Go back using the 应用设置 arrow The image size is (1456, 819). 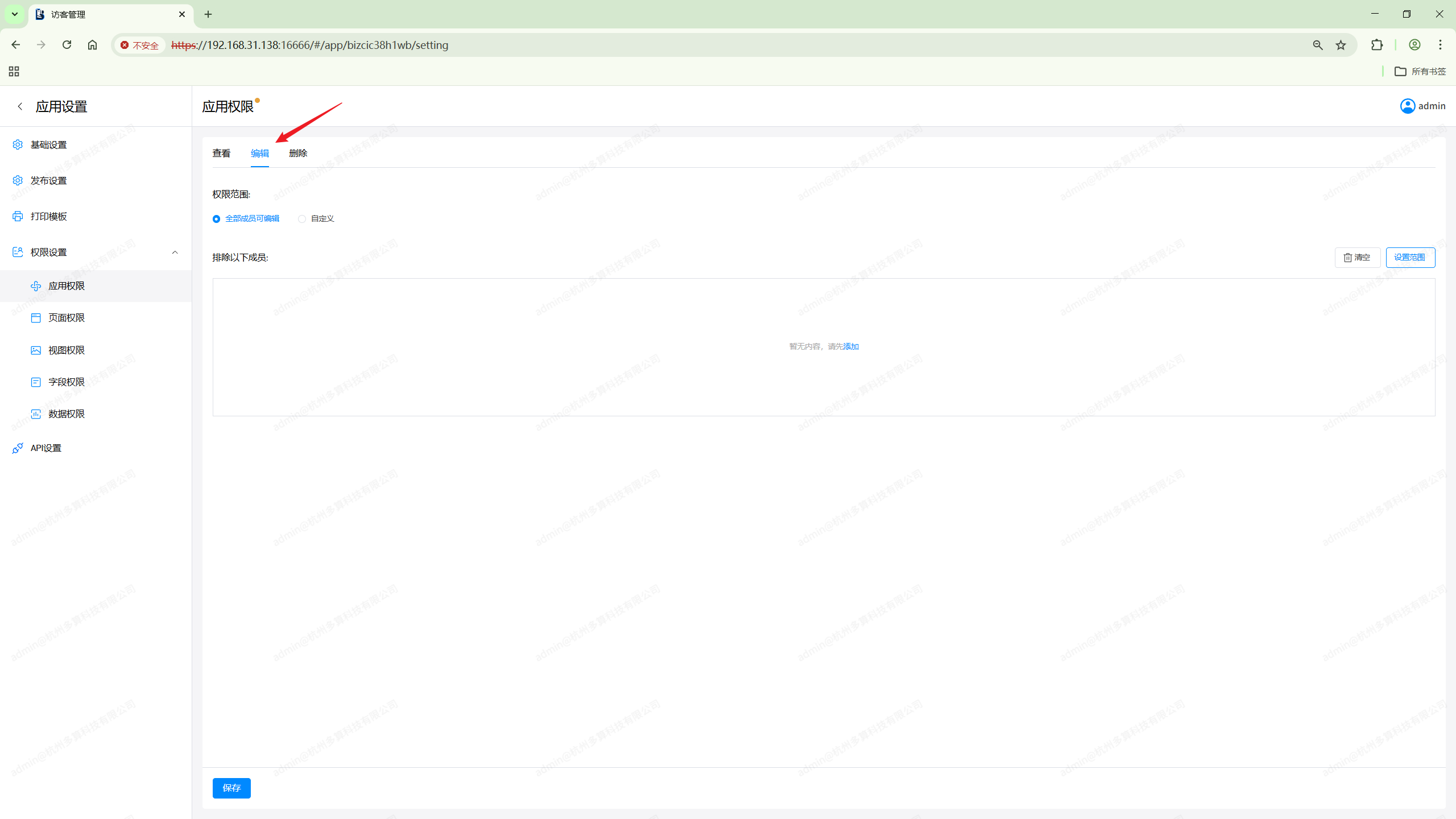[20, 106]
